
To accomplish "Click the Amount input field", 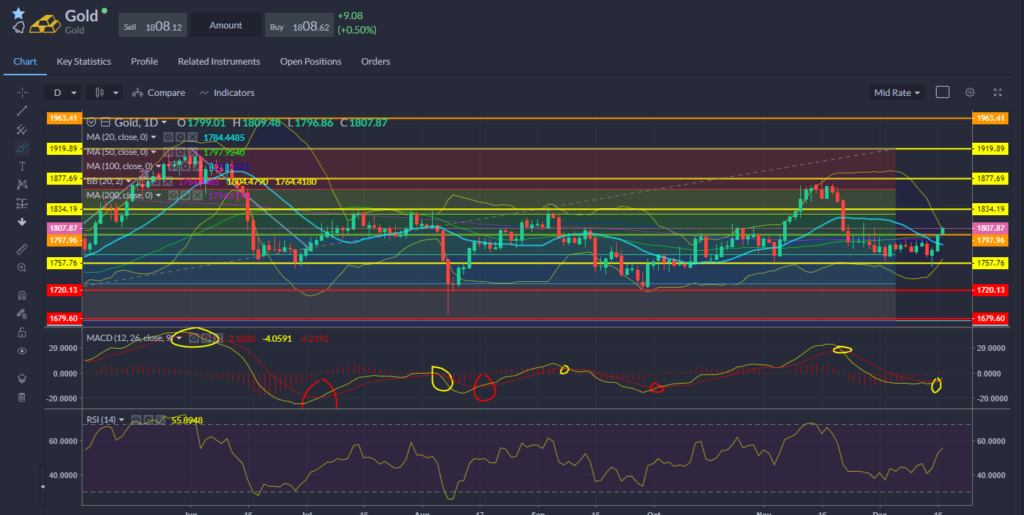I will pos(225,25).
